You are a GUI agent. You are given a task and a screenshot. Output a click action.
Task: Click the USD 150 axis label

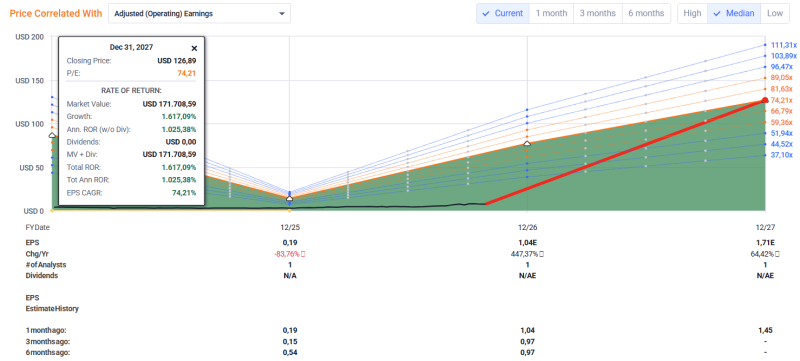coord(30,81)
